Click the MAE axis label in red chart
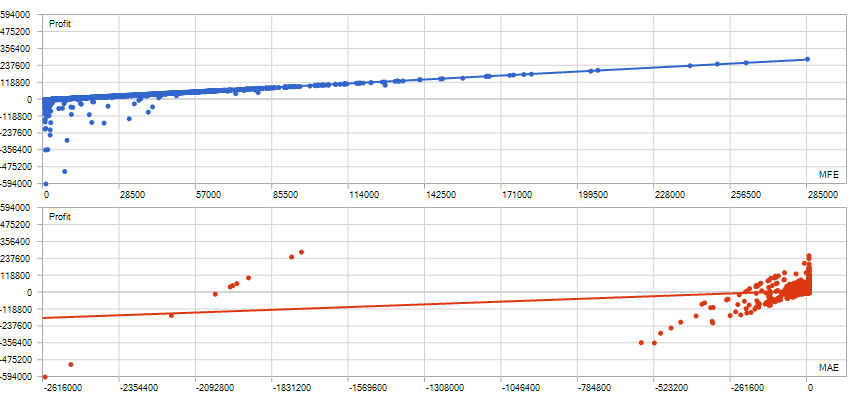This screenshot has width=860, height=400. tap(828, 368)
